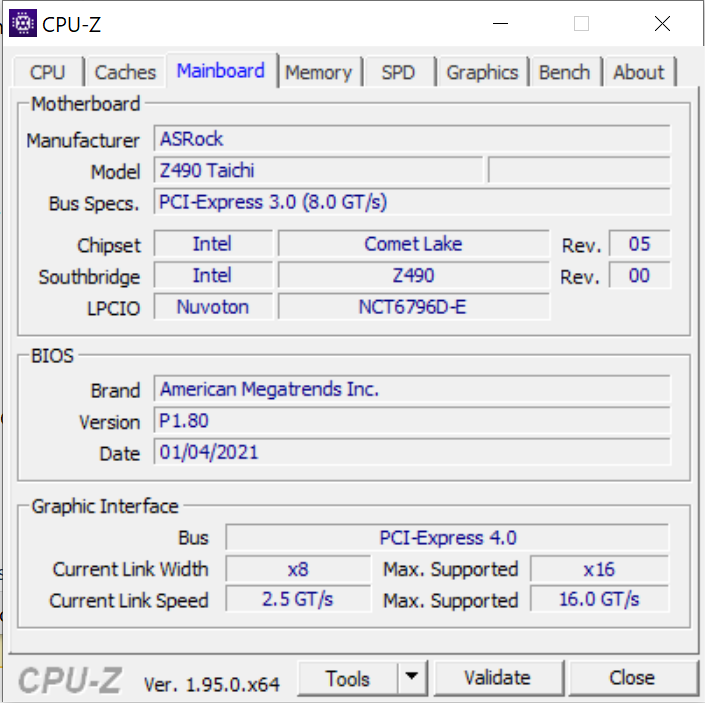Go to the About tab
The width and height of the screenshot is (705, 703).
tap(639, 72)
